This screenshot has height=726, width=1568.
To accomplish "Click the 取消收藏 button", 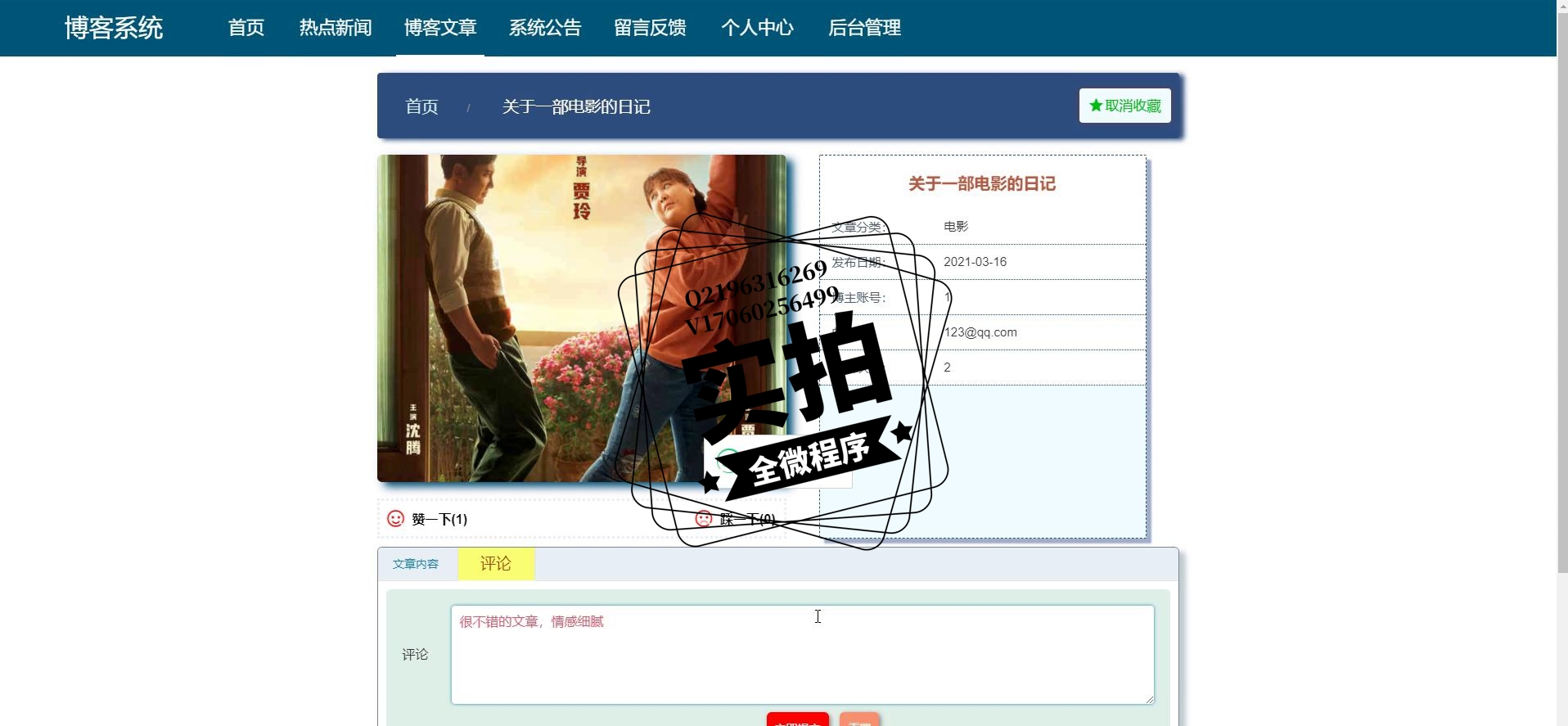I will click(x=1124, y=106).
